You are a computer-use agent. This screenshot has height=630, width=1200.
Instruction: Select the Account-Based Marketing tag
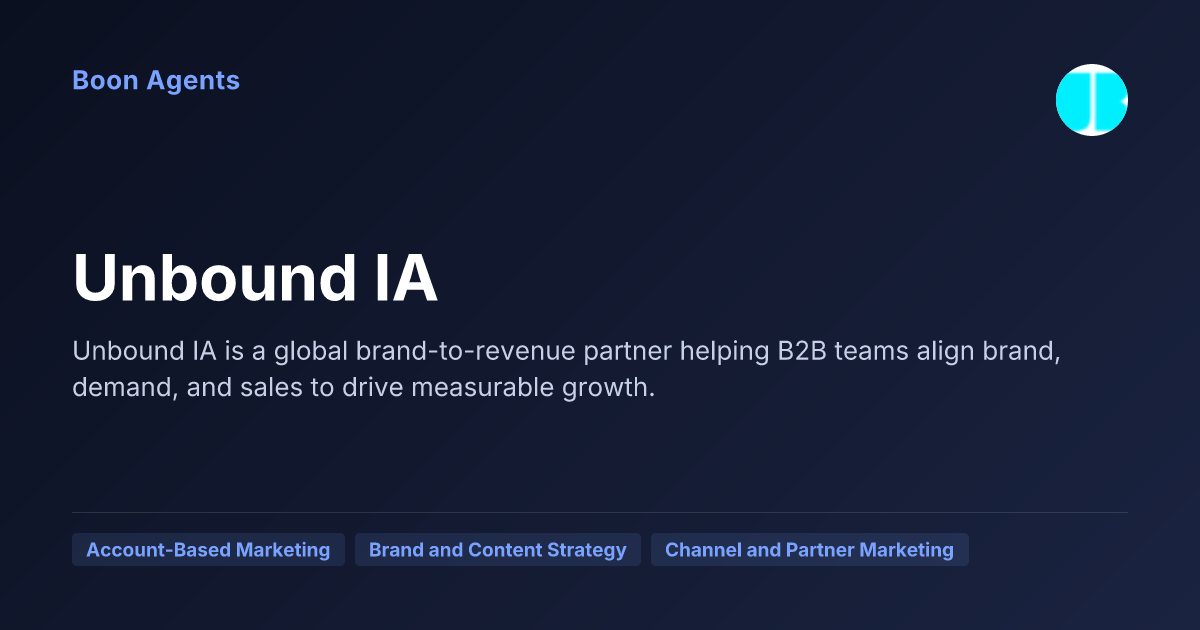click(208, 550)
